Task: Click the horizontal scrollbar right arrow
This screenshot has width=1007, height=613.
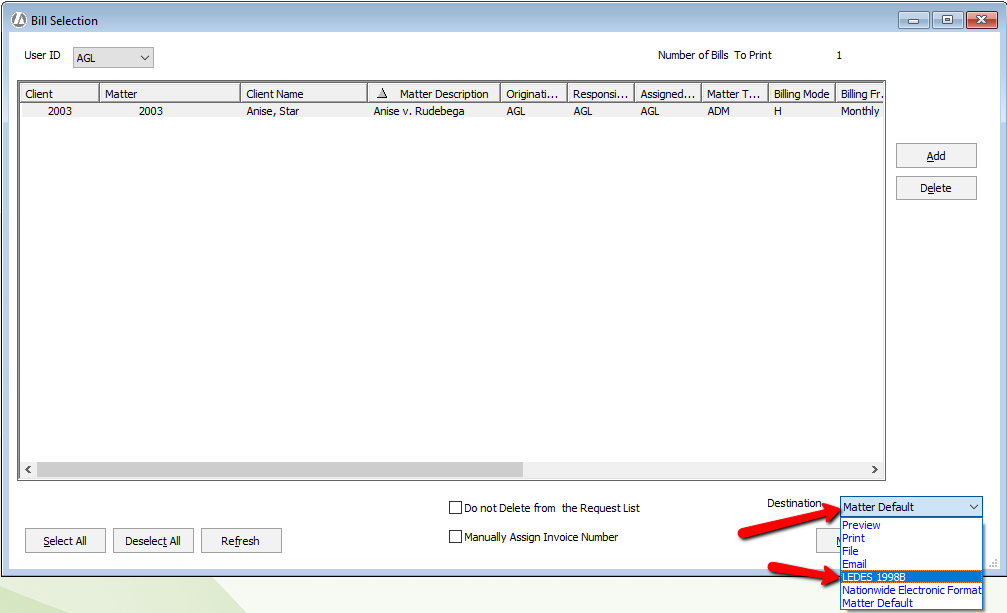Action: tap(875, 469)
